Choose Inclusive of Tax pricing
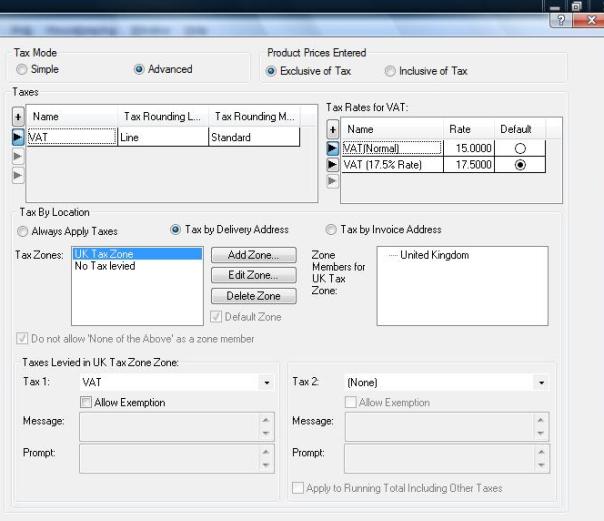Screen dimensions: 604x521 point(391,71)
